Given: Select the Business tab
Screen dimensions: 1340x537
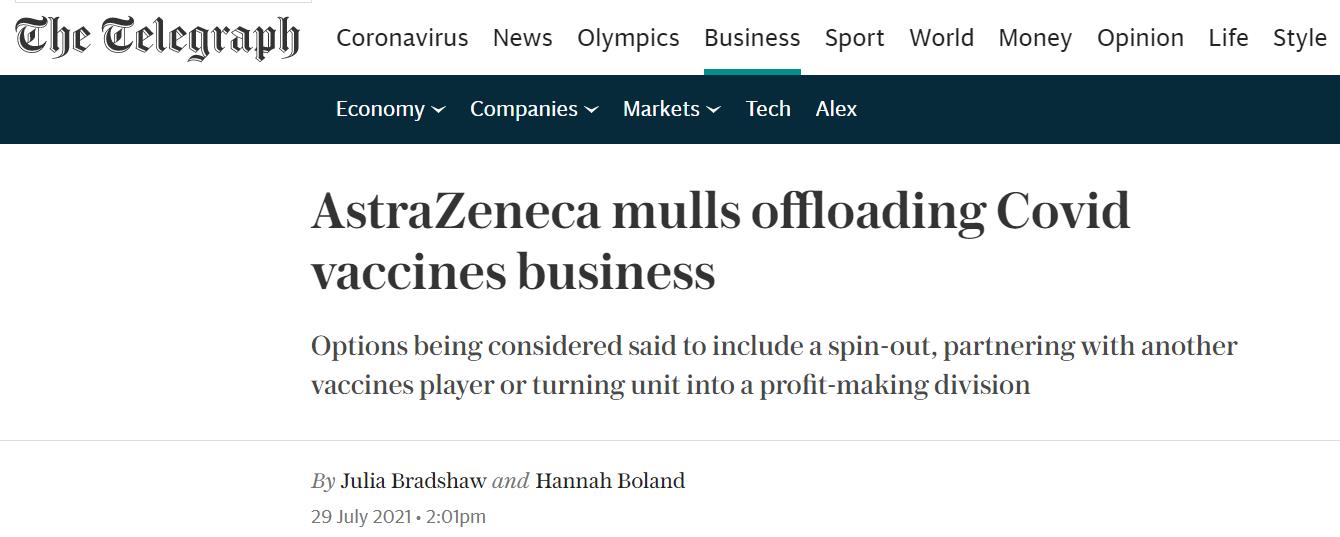Looking at the screenshot, I should pos(752,38).
